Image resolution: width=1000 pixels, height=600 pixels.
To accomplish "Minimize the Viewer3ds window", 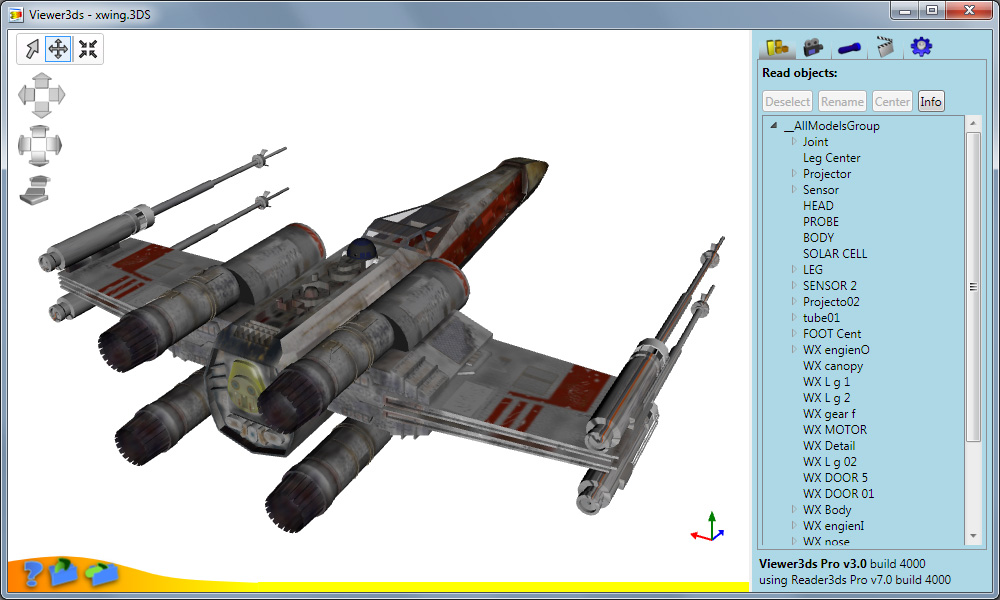I will coord(904,10).
